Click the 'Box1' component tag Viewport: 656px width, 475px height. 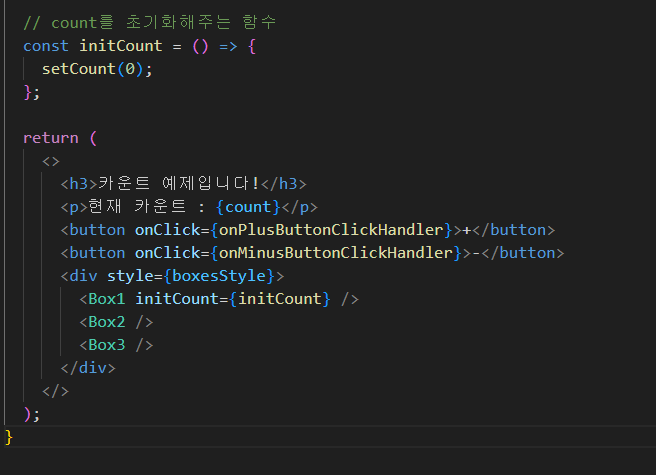point(107,299)
